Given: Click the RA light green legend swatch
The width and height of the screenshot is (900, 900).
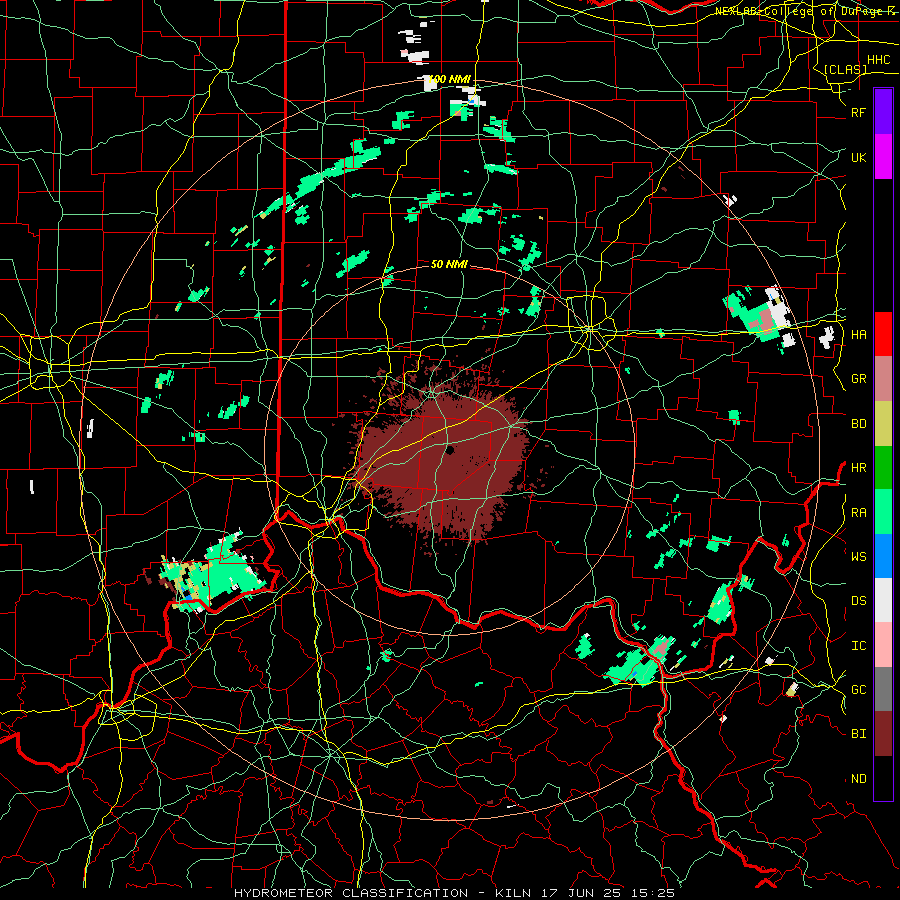Looking at the screenshot, I should [x=883, y=512].
